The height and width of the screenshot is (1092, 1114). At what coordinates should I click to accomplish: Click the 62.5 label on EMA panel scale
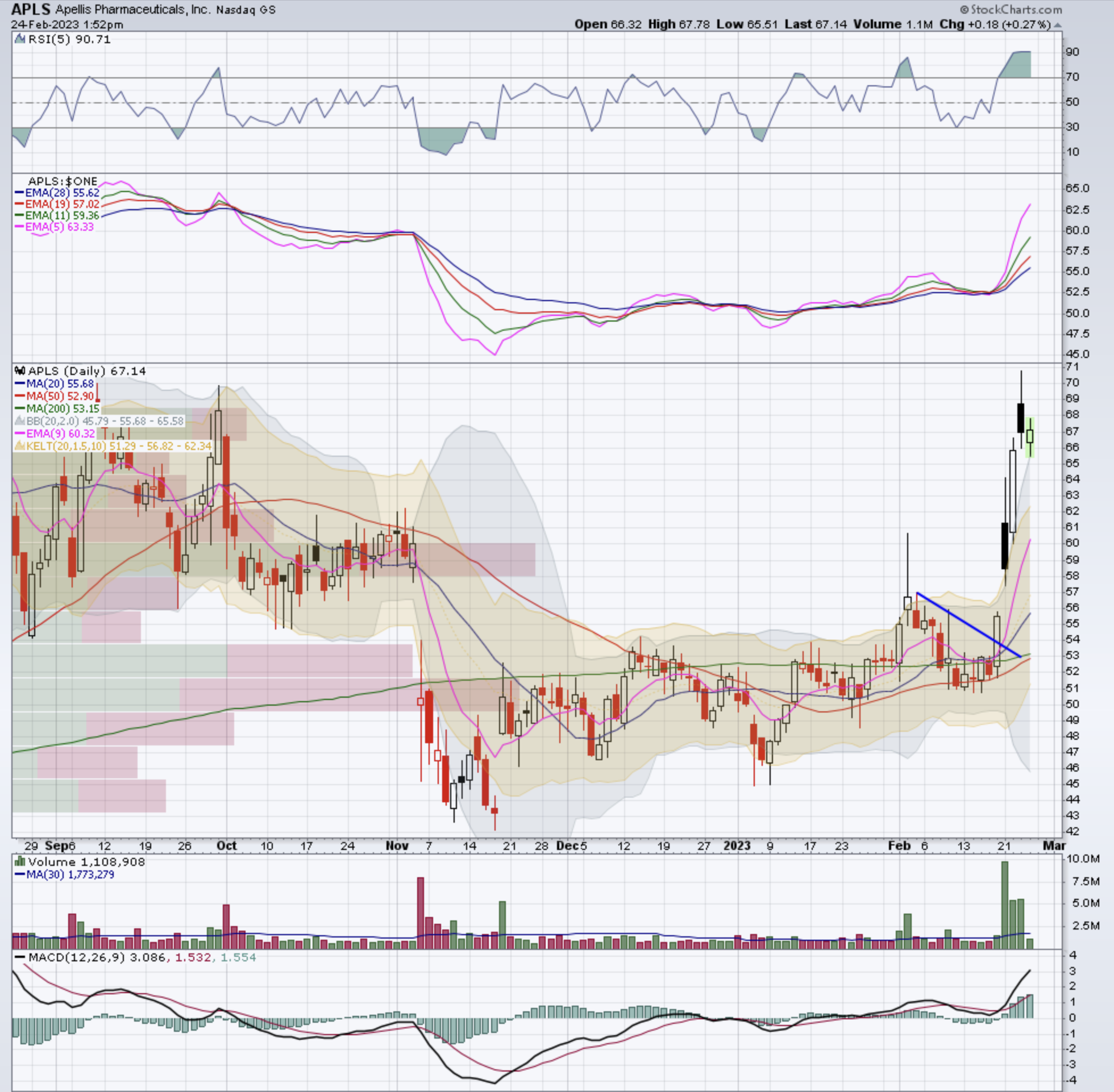[1078, 210]
